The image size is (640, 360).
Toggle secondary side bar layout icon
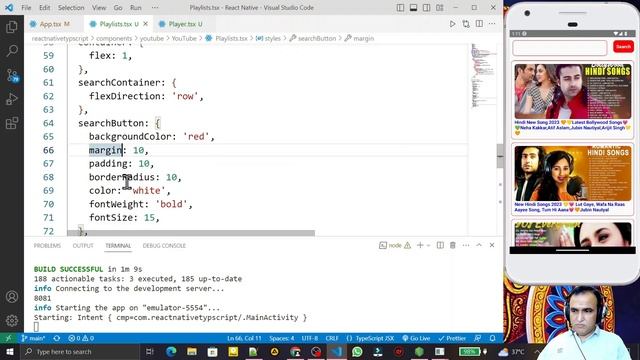click(x=427, y=8)
